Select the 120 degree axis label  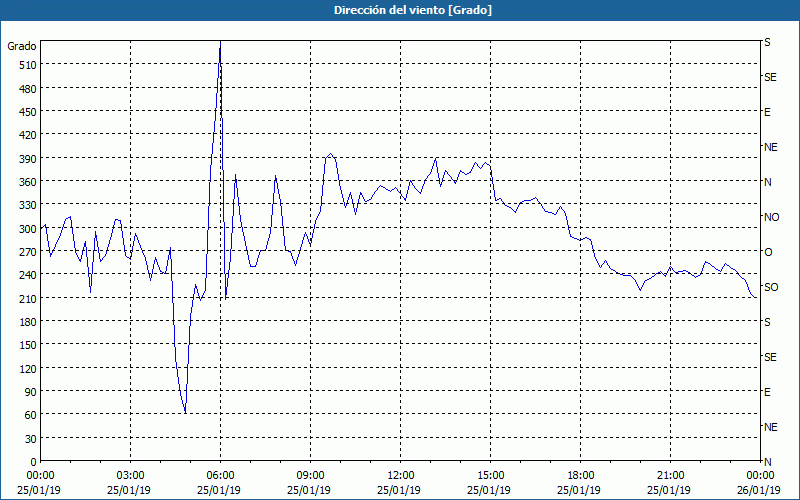tap(28, 369)
